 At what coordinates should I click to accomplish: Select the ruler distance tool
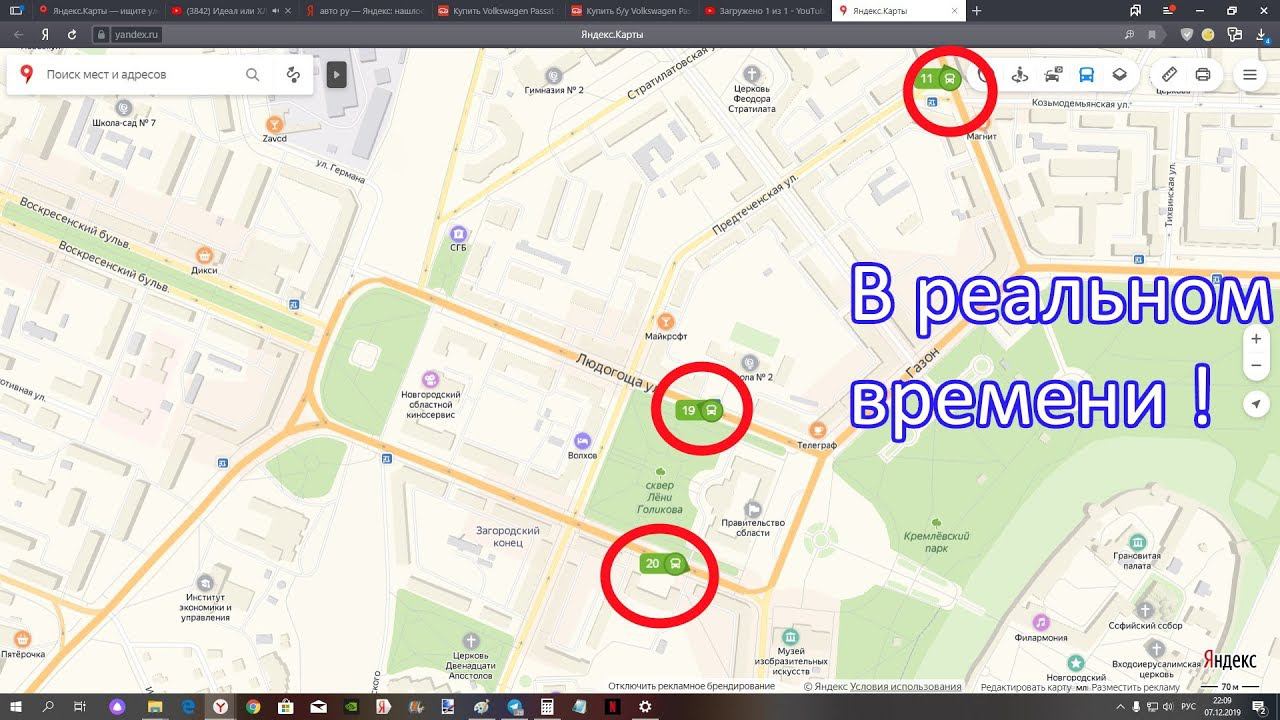click(1170, 74)
